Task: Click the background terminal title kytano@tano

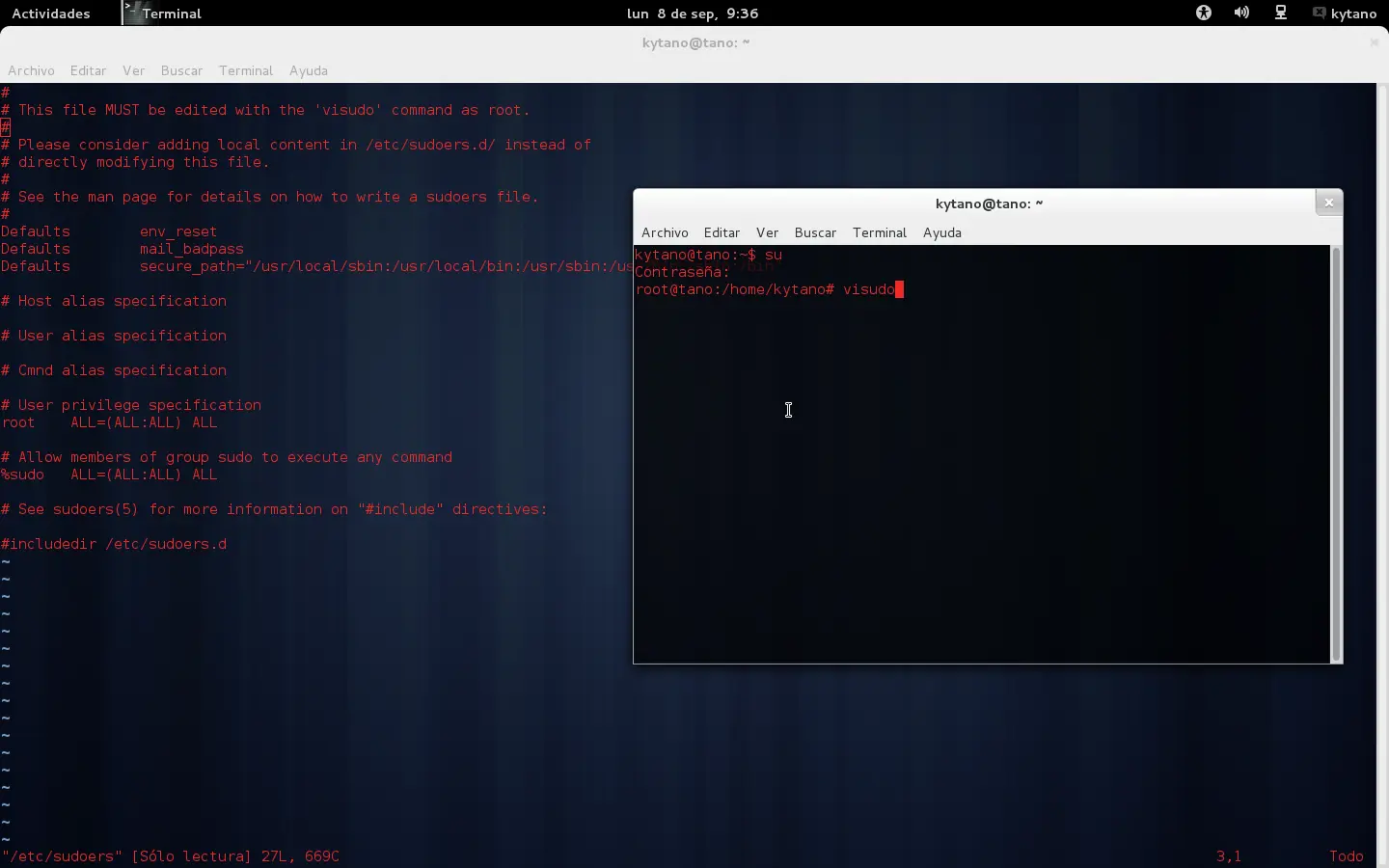Action: point(695,42)
